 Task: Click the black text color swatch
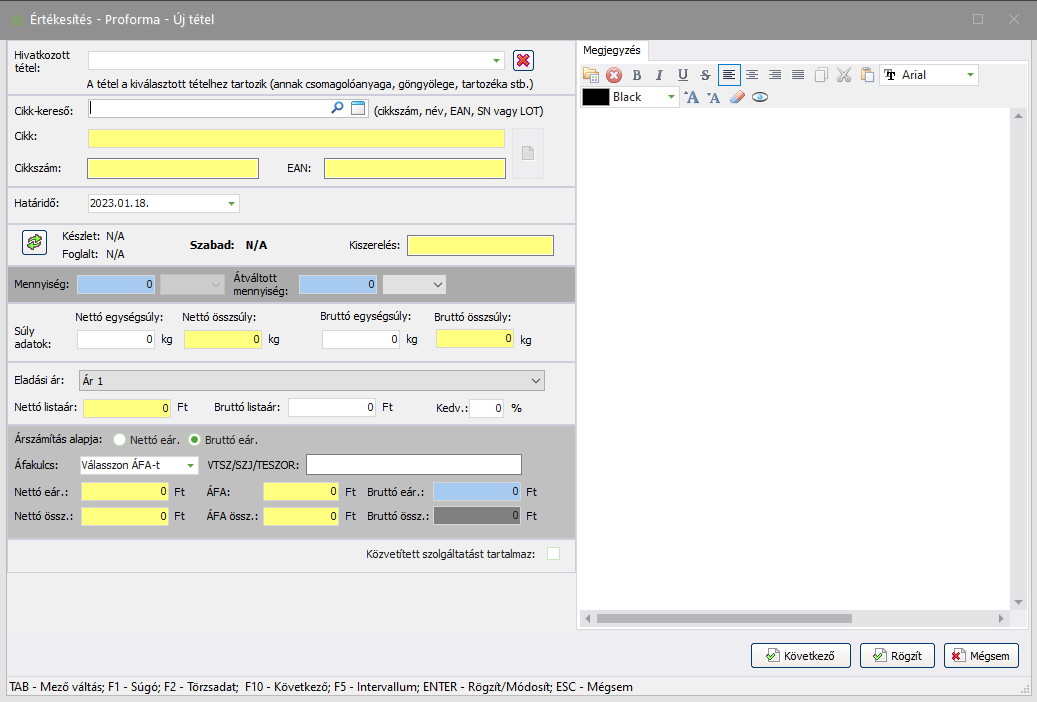tap(596, 97)
